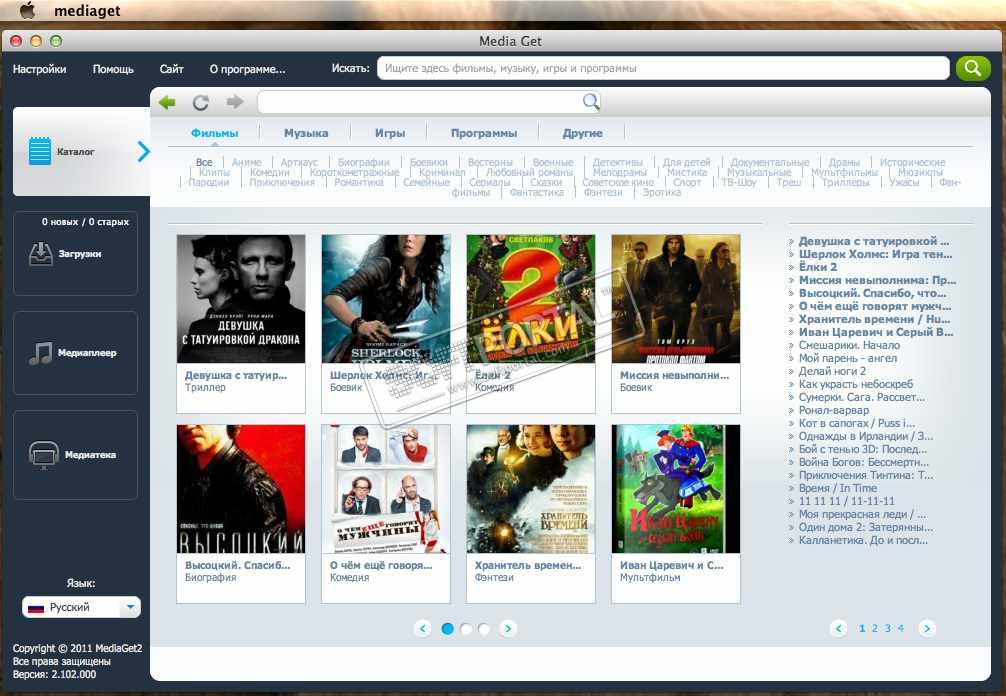This screenshot has width=1006, height=696.
Task: Click list item Как украсть небоскреб
Action: coord(856,384)
